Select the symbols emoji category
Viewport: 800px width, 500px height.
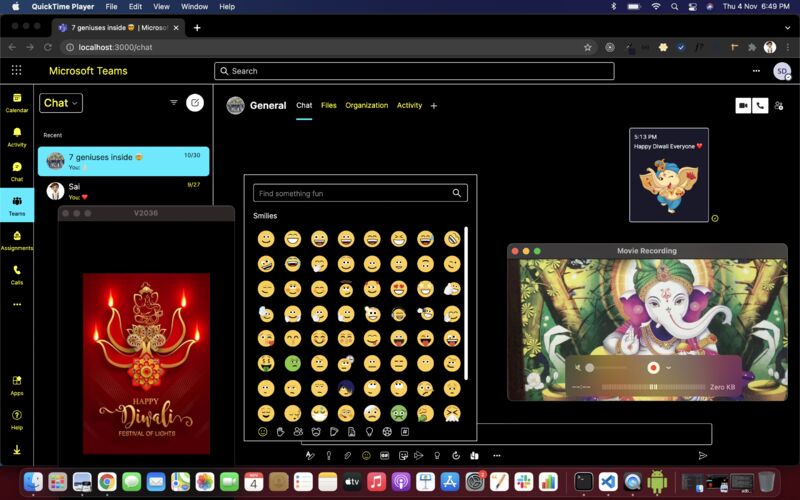[x=405, y=432]
